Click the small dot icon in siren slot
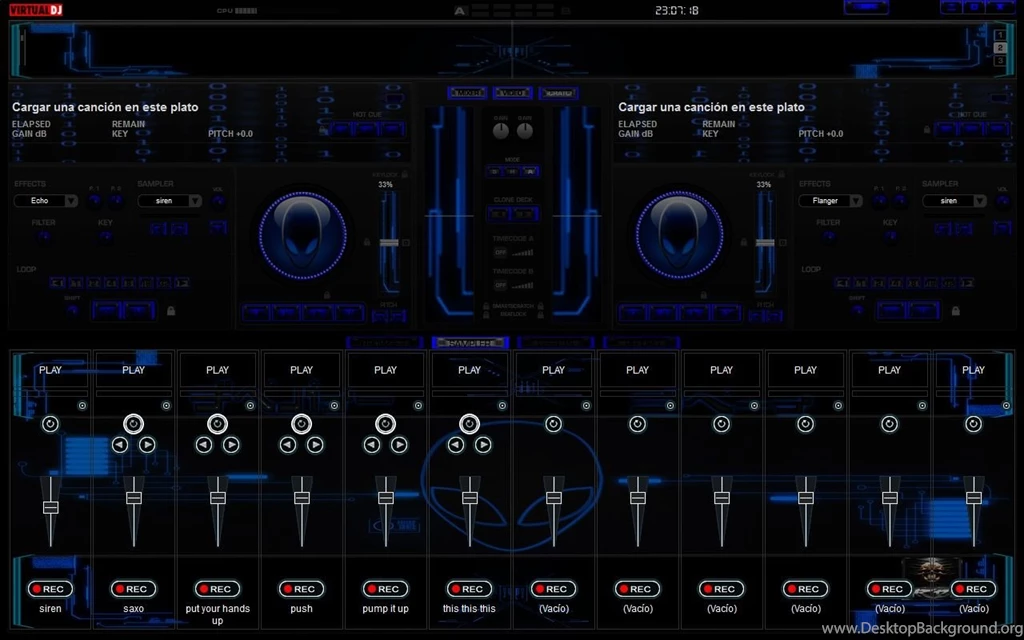The height and width of the screenshot is (640, 1024). click(82, 406)
